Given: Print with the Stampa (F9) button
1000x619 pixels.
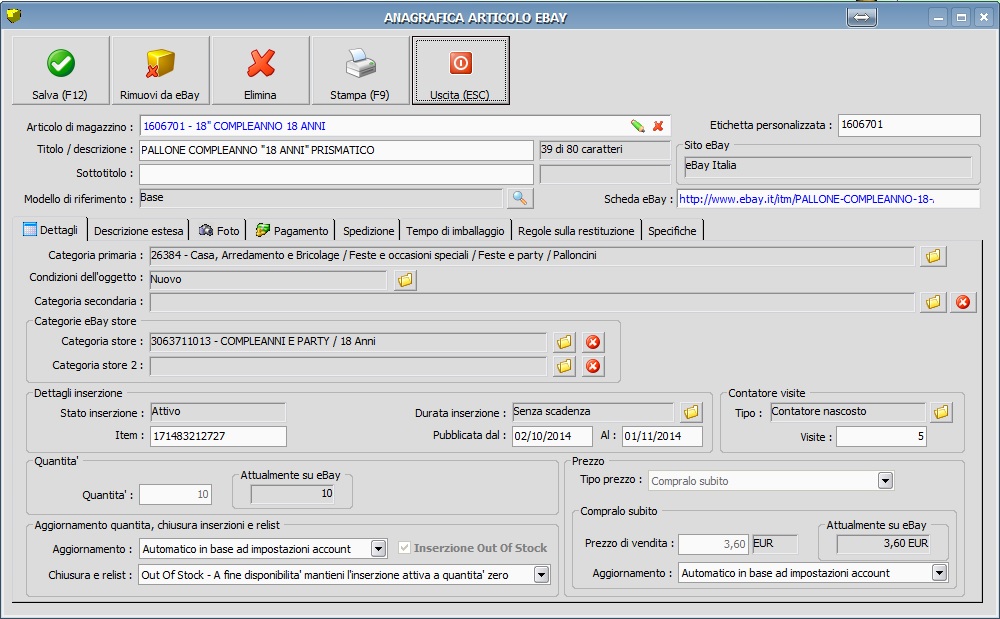Looking at the screenshot, I should click(360, 71).
